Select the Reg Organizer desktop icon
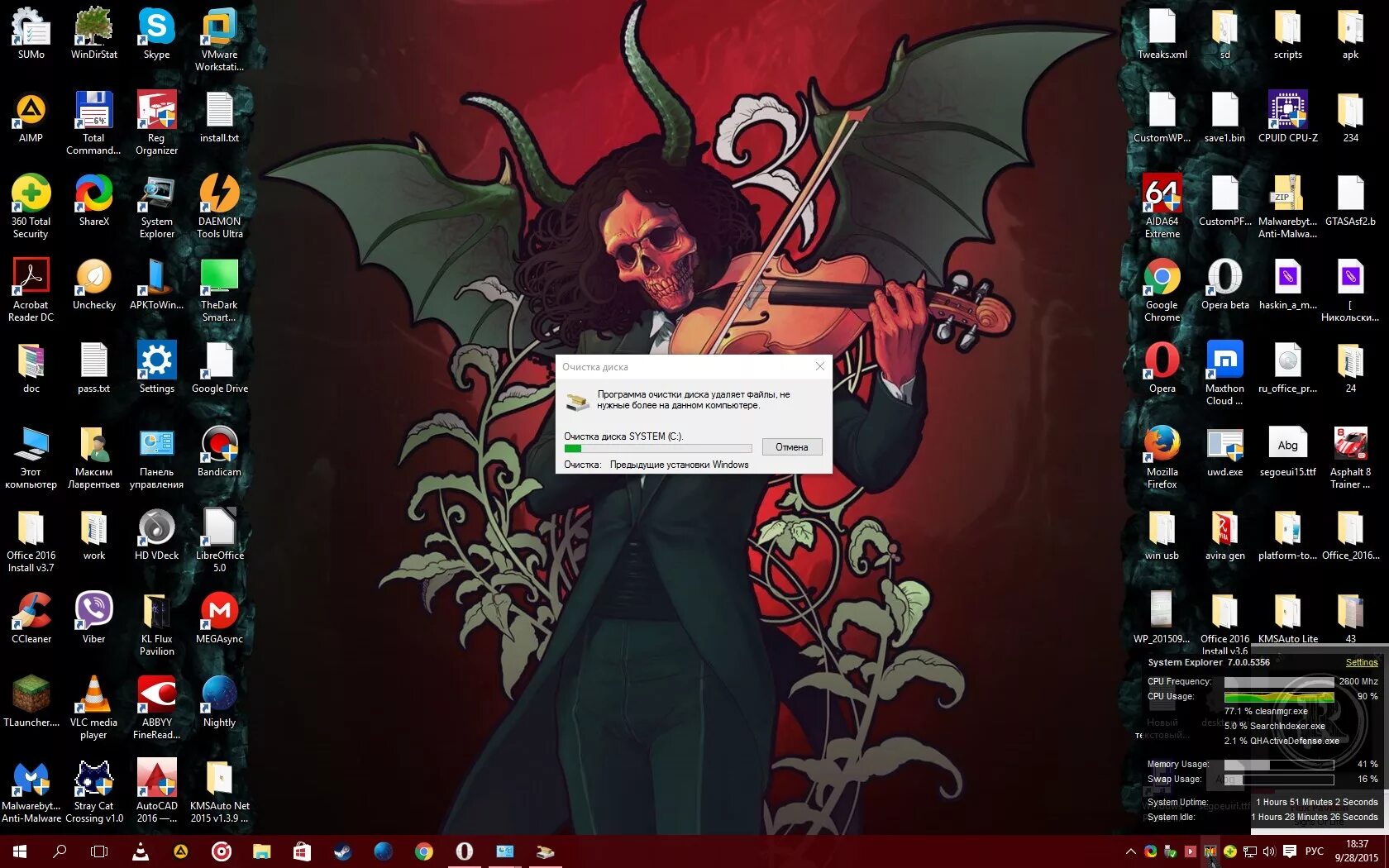1389x868 pixels. coord(157,123)
